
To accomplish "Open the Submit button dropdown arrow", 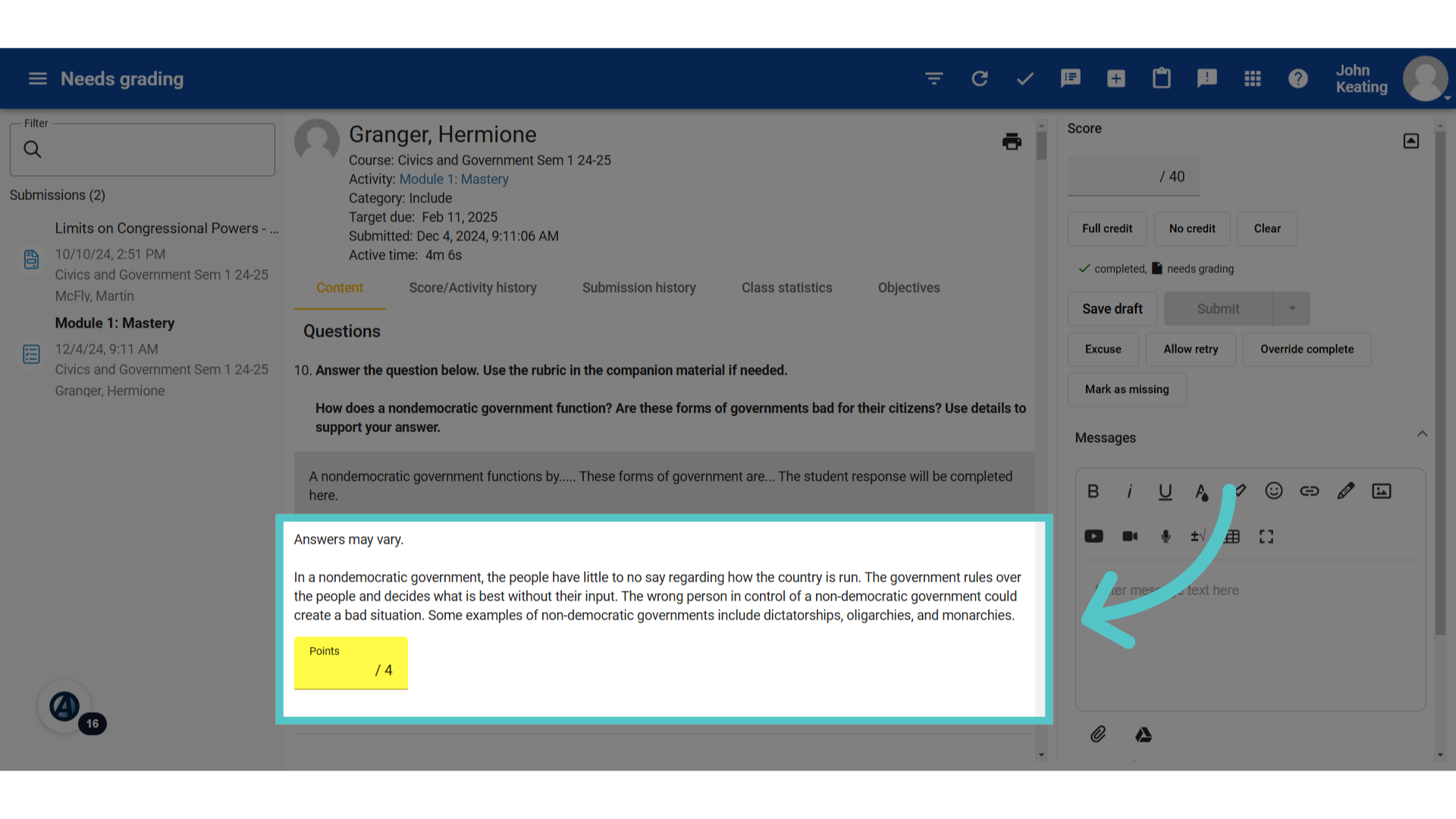I will [x=1292, y=309].
